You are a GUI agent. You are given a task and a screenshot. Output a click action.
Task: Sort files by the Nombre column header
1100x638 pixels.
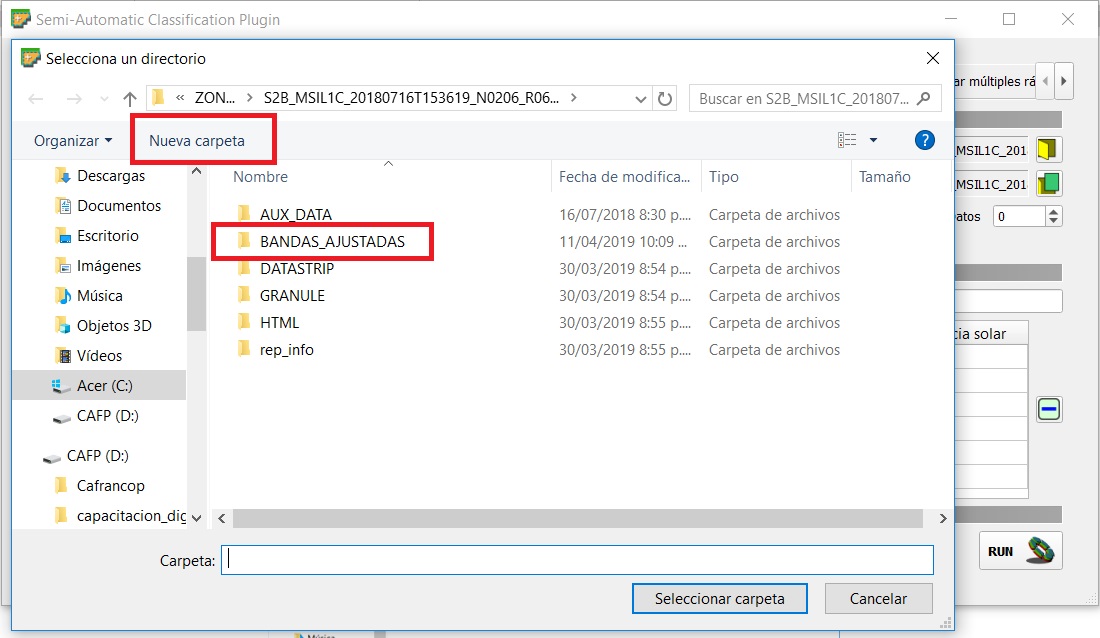(260, 177)
